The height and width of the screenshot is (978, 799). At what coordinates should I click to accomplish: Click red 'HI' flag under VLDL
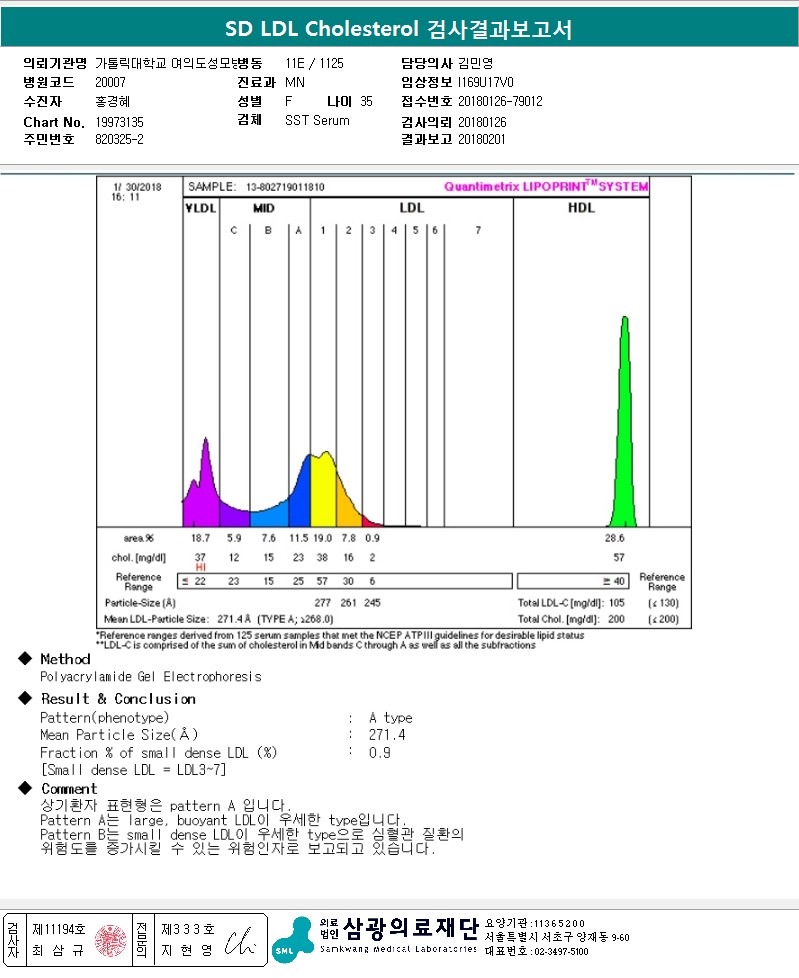[200, 567]
